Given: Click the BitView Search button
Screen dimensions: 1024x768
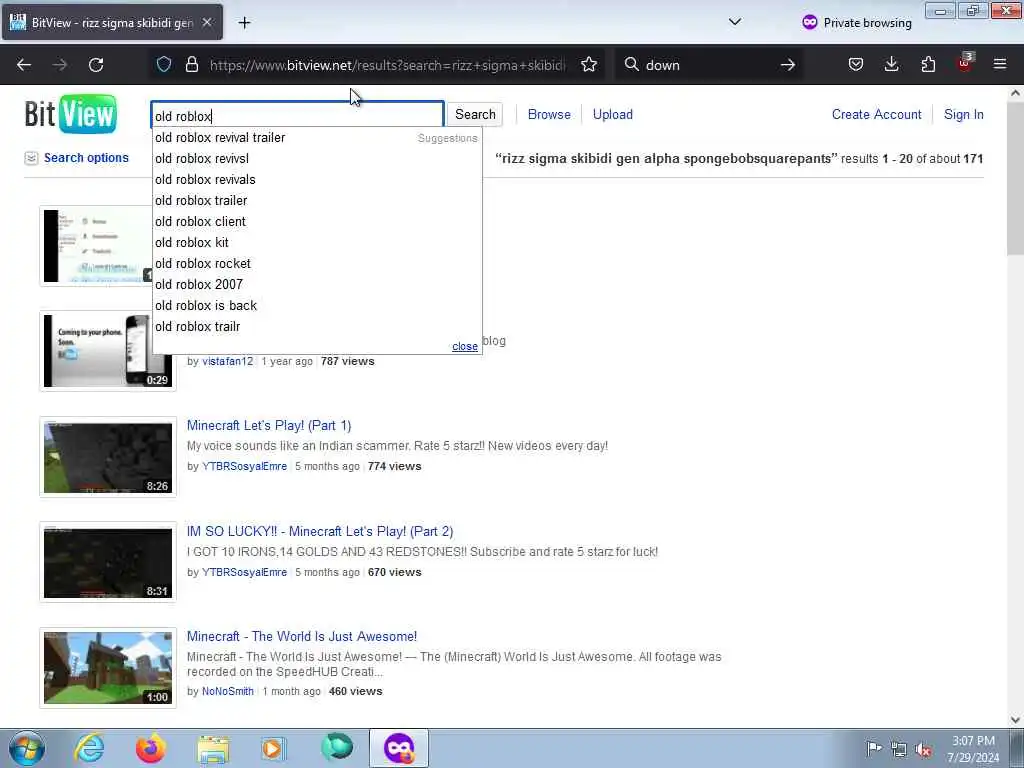Looking at the screenshot, I should [475, 114].
